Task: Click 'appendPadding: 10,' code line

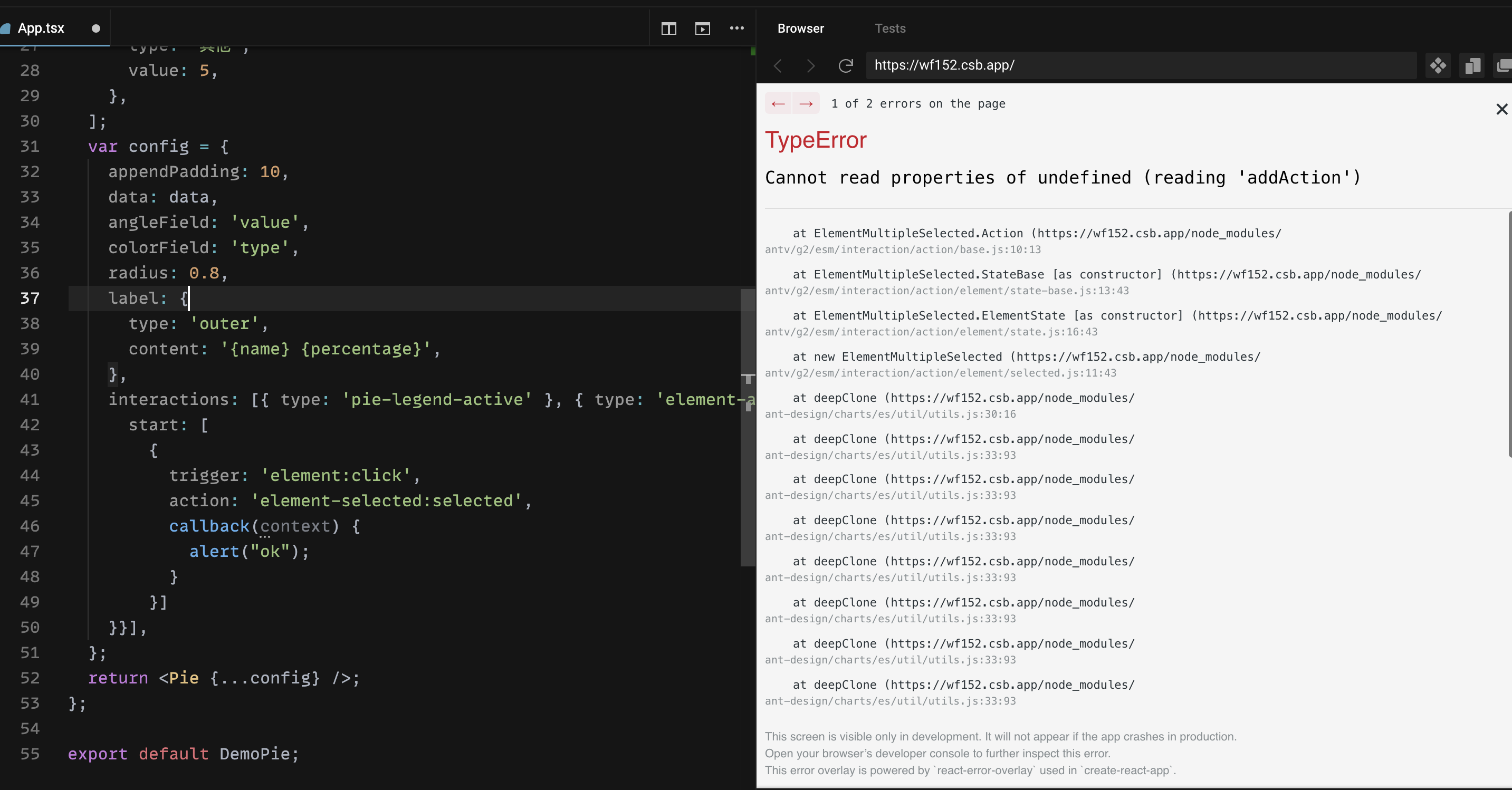Action: point(198,171)
